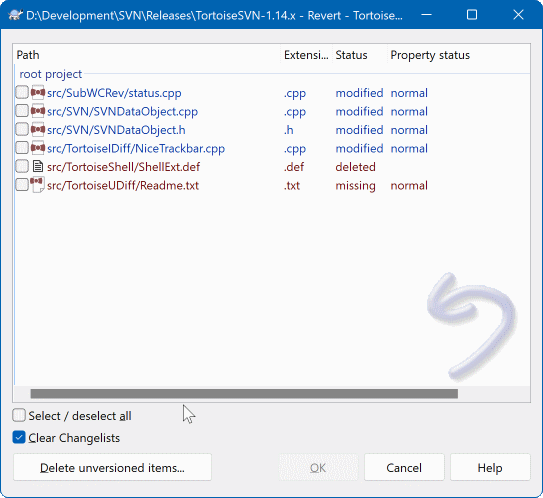Screen dimensions: 543x498
Task: Click the file icon for status.cpp
Action: (38, 93)
